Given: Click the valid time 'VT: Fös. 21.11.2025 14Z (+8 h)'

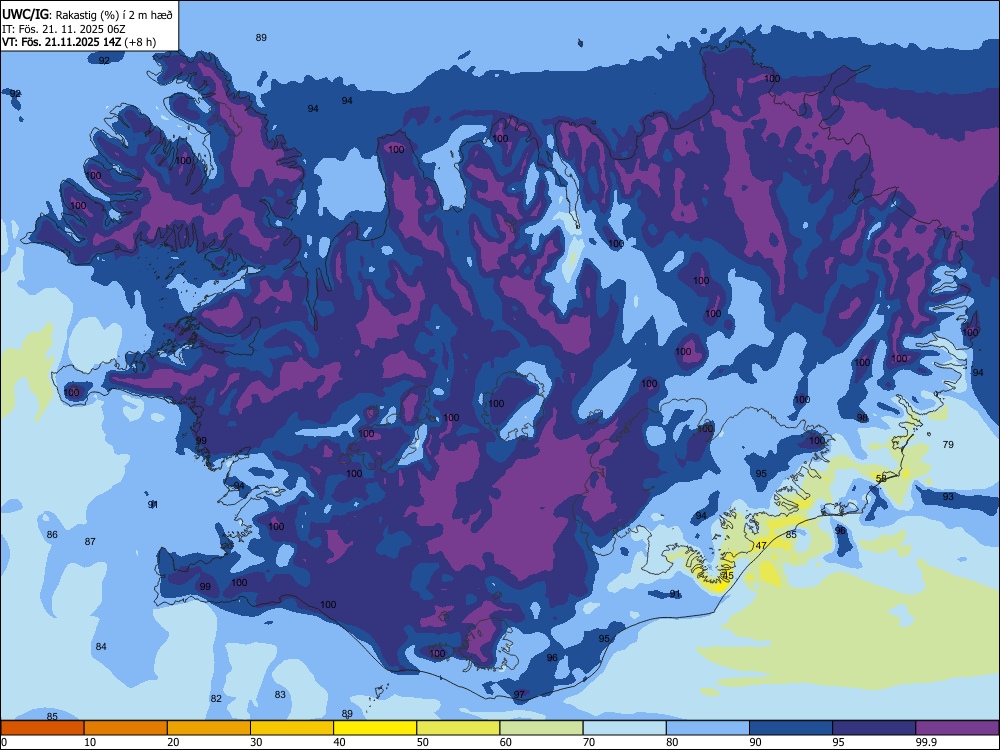Looking at the screenshot, I should [79, 42].
